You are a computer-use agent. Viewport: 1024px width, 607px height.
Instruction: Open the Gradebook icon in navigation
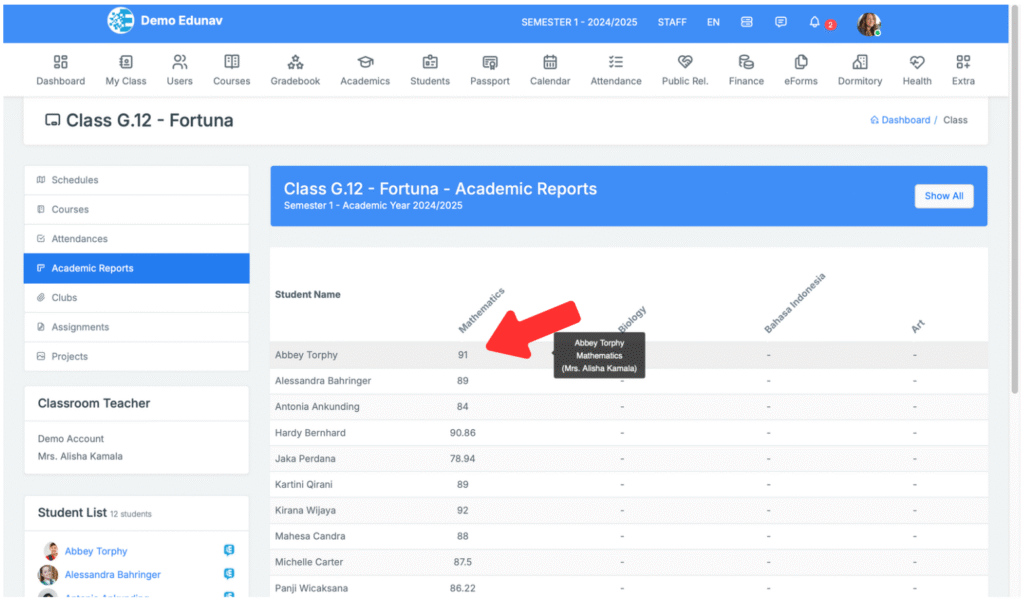(x=295, y=62)
